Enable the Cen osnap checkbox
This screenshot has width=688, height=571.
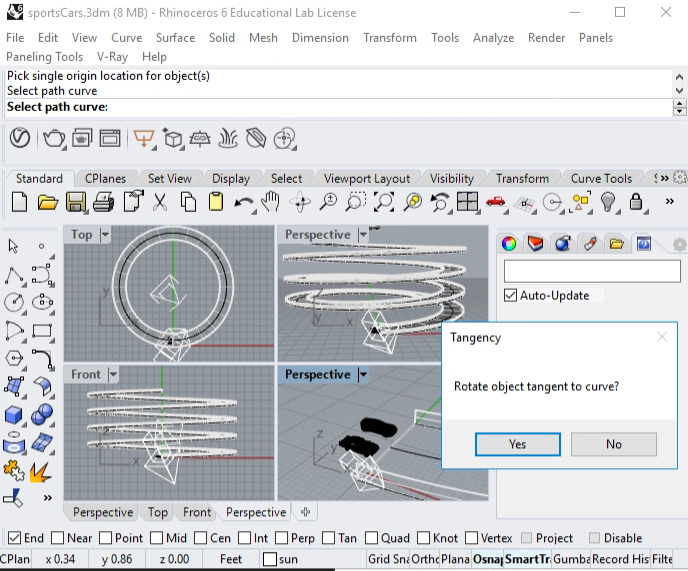[x=201, y=538]
